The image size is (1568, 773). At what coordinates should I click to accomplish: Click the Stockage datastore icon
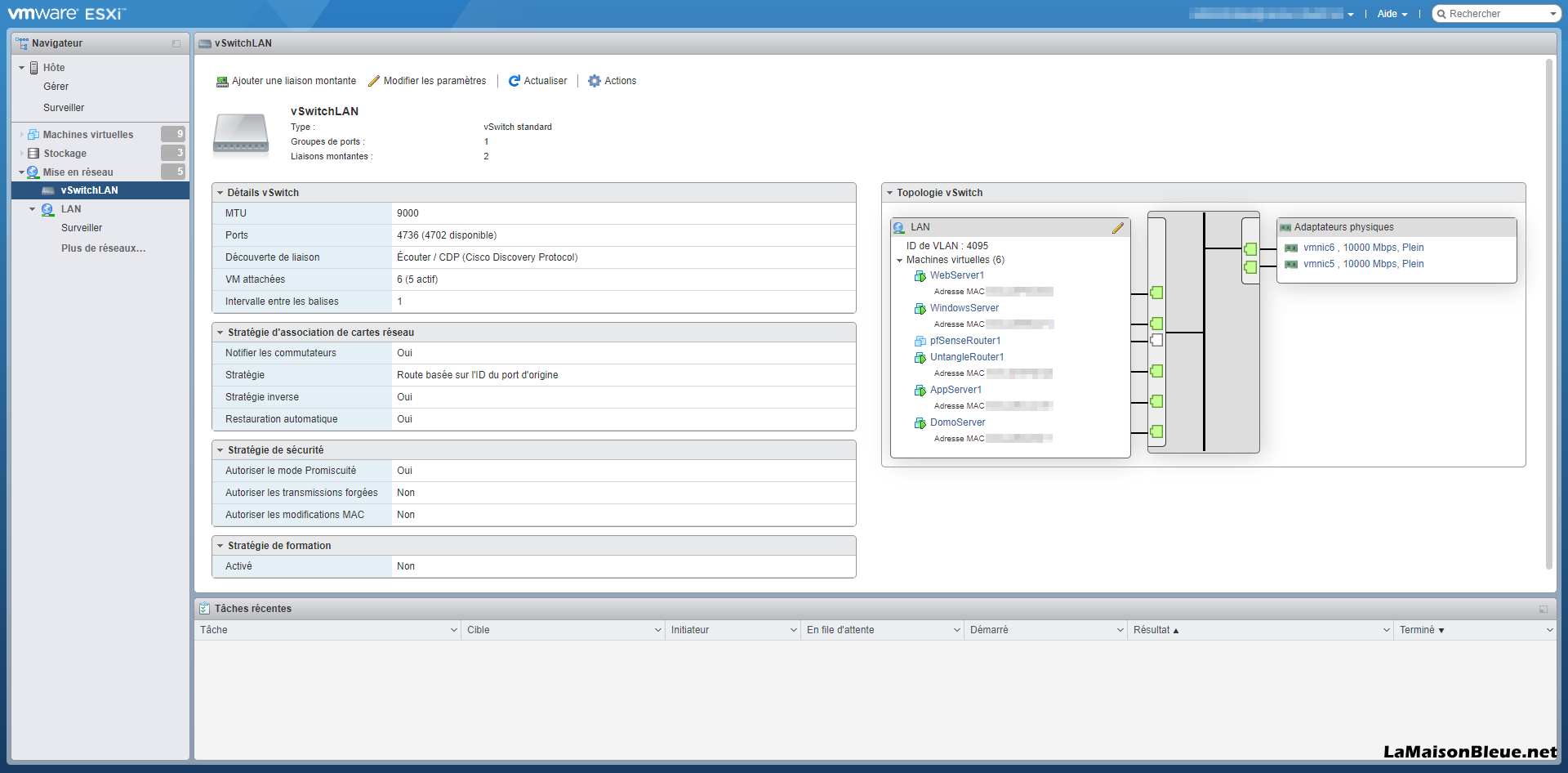coord(33,153)
